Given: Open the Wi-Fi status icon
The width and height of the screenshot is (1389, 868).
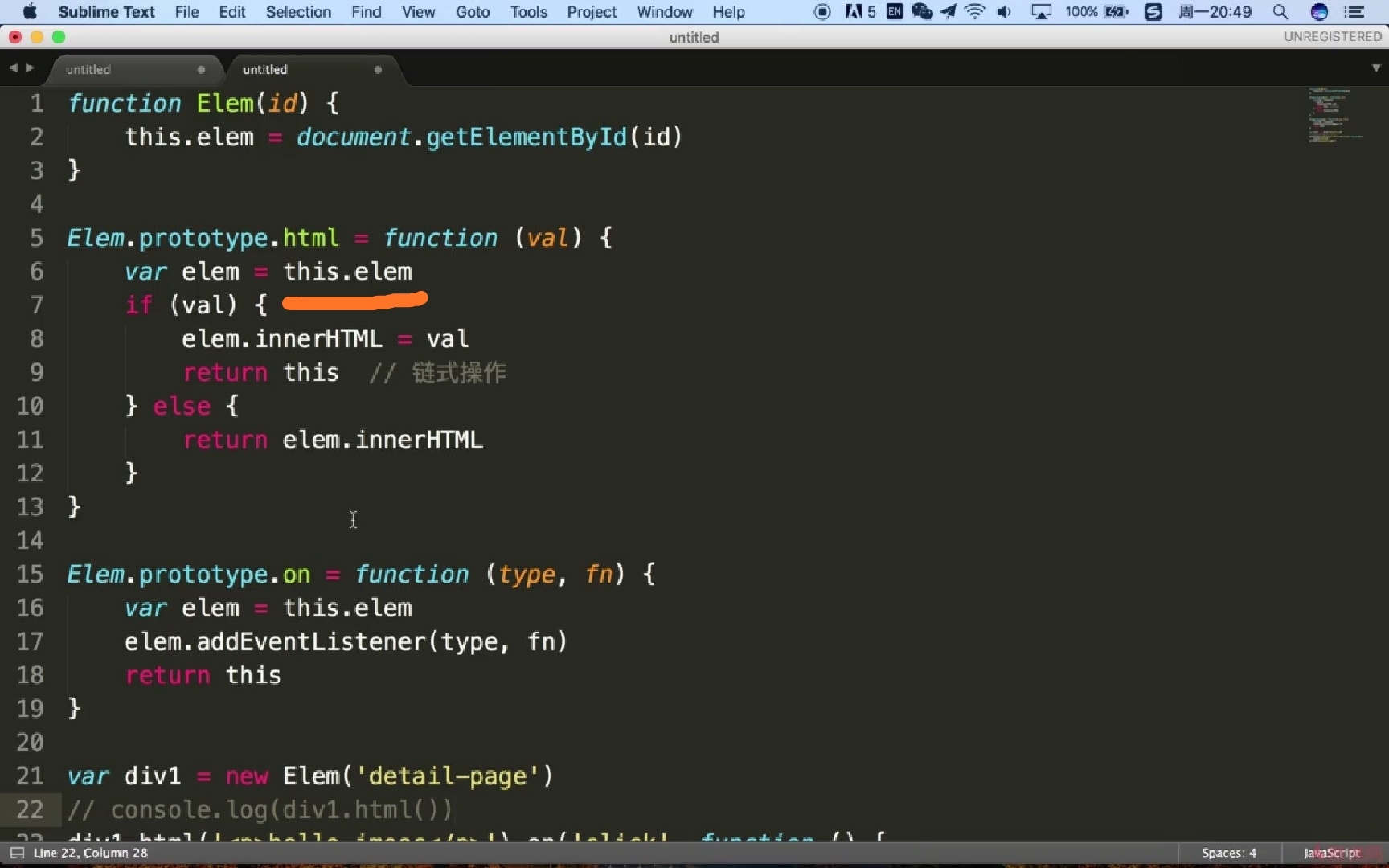Looking at the screenshot, I should pos(975,12).
